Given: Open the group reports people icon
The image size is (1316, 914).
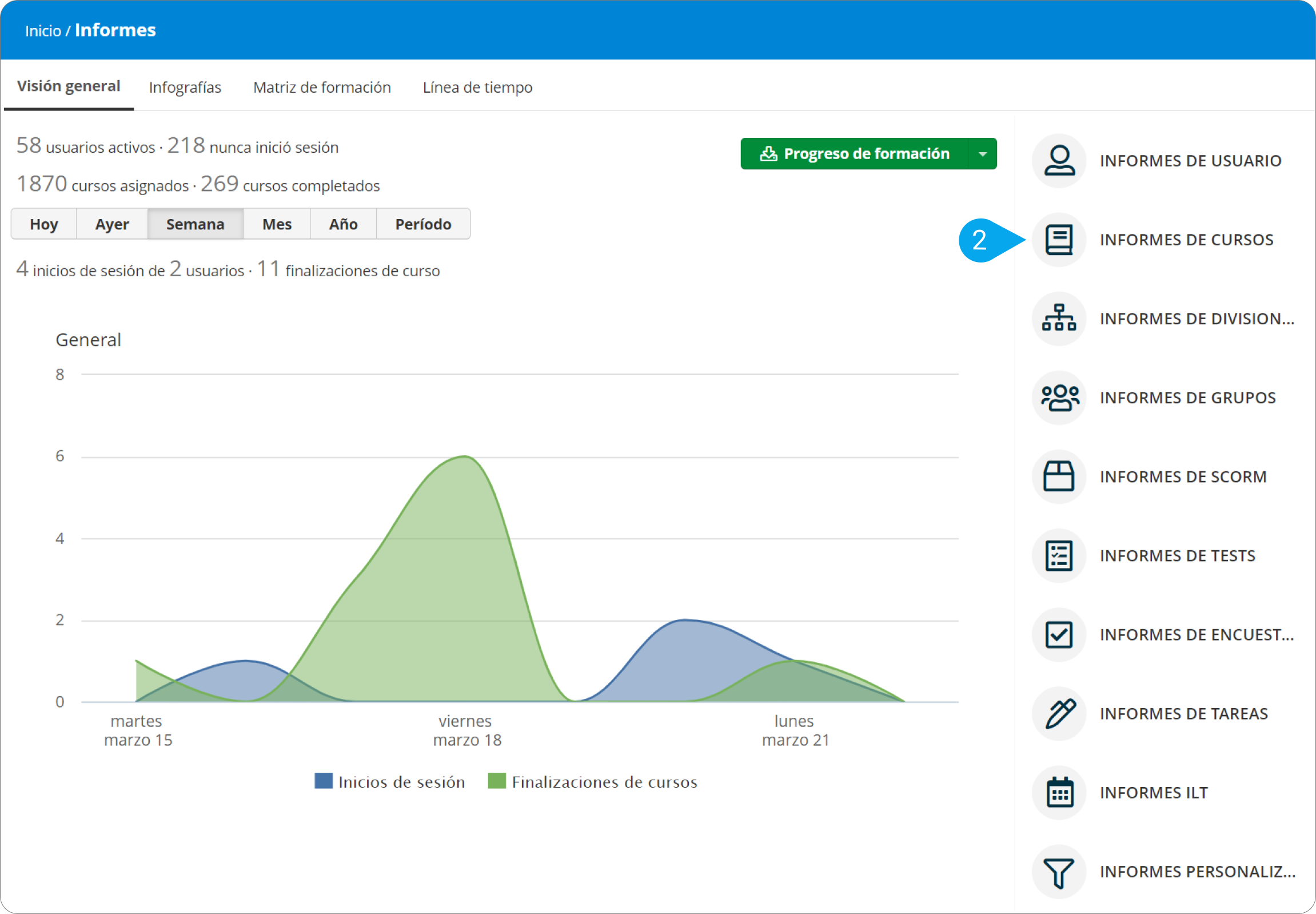Looking at the screenshot, I should click(1059, 398).
